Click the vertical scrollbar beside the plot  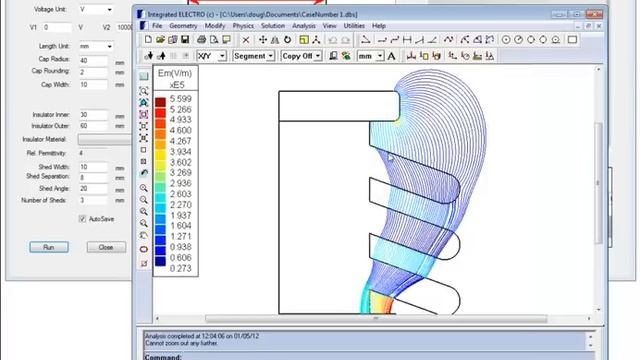(598, 182)
